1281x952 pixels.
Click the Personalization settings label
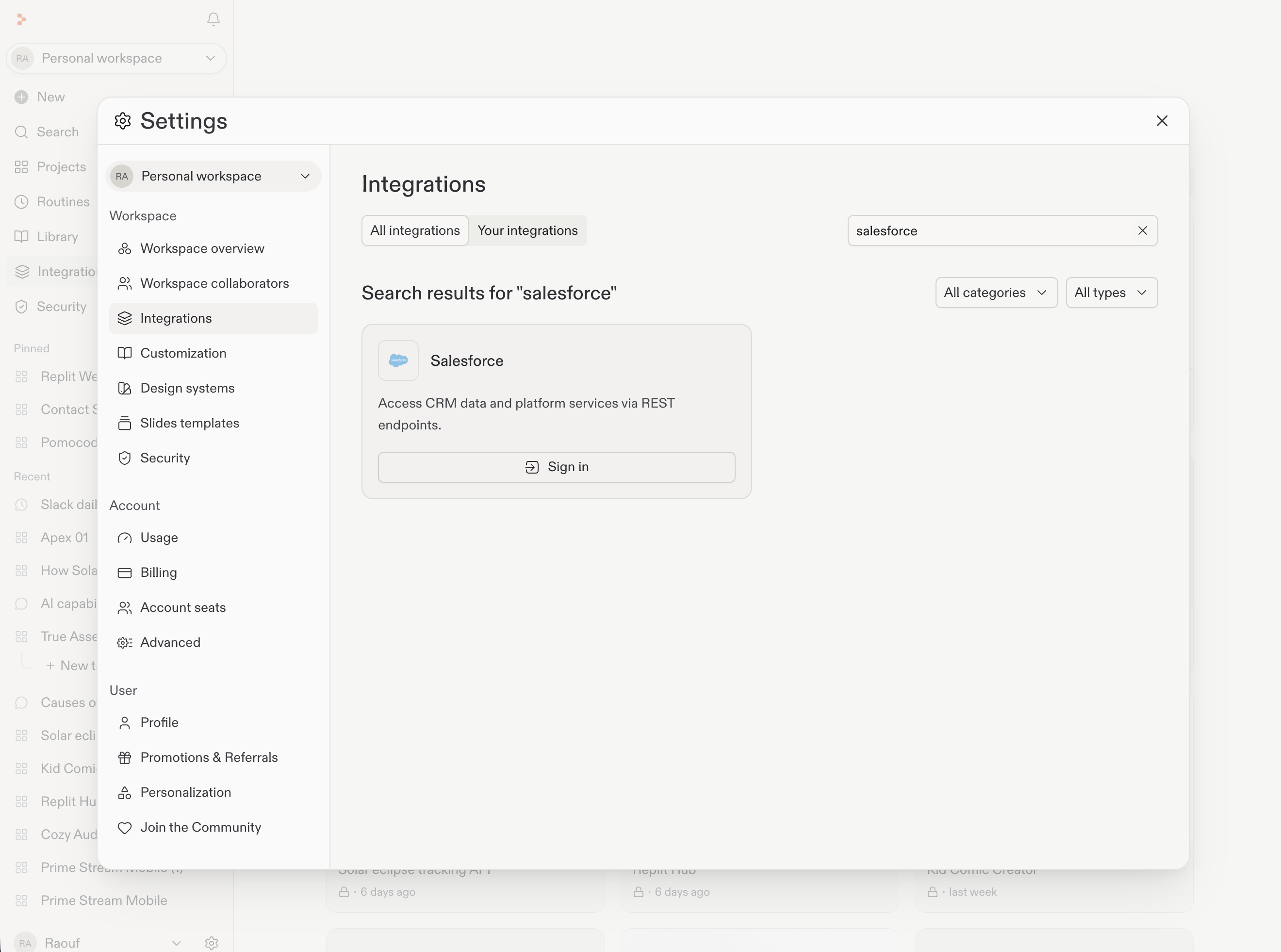[x=185, y=792]
